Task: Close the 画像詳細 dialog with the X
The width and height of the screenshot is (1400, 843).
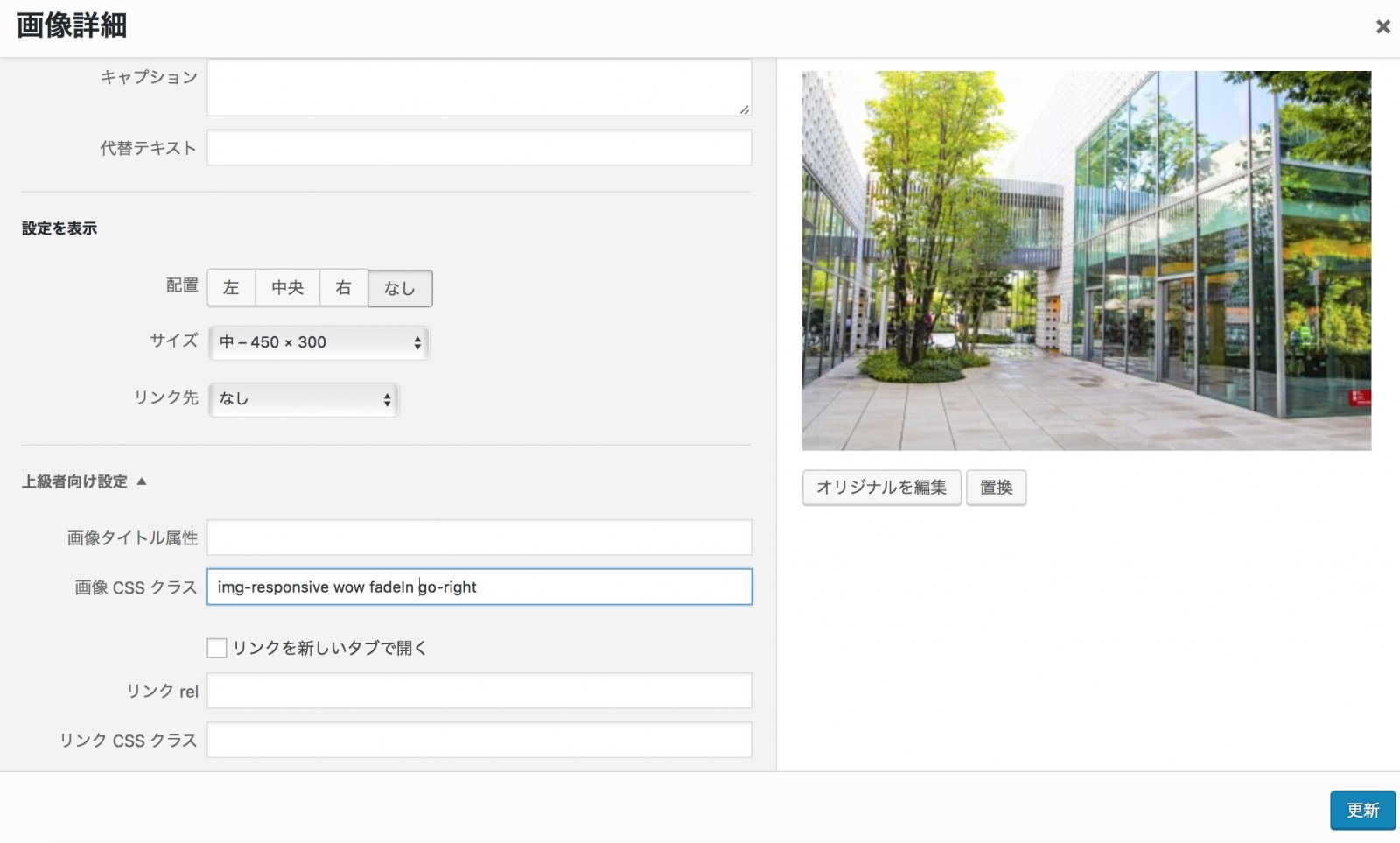Action: (1382, 27)
